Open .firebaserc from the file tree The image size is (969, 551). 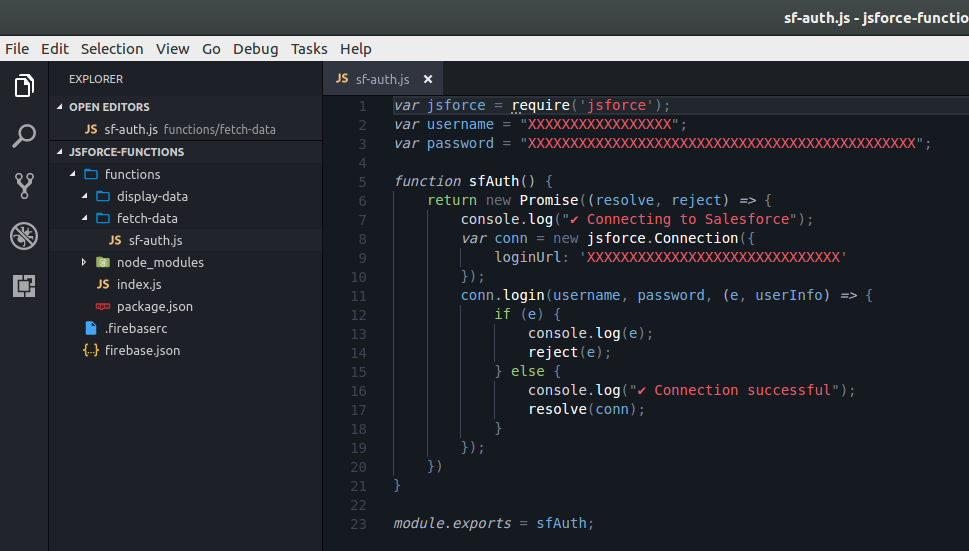(x=136, y=329)
